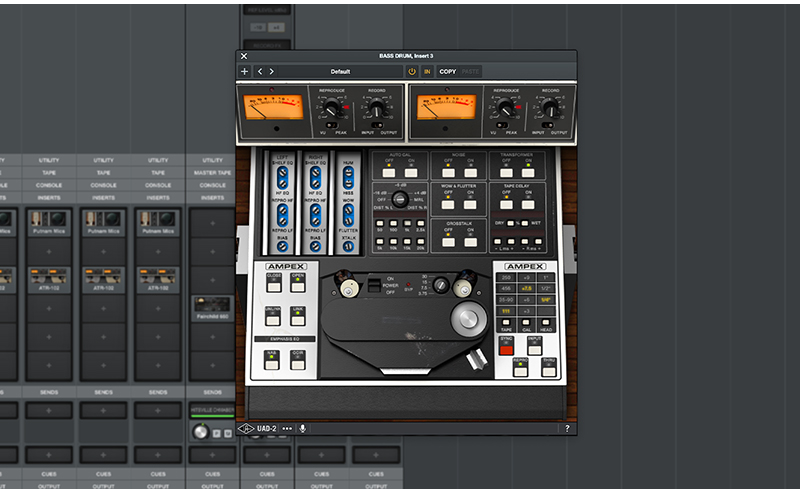
Task: Adjust right channel Record knob
Action: coord(550,108)
